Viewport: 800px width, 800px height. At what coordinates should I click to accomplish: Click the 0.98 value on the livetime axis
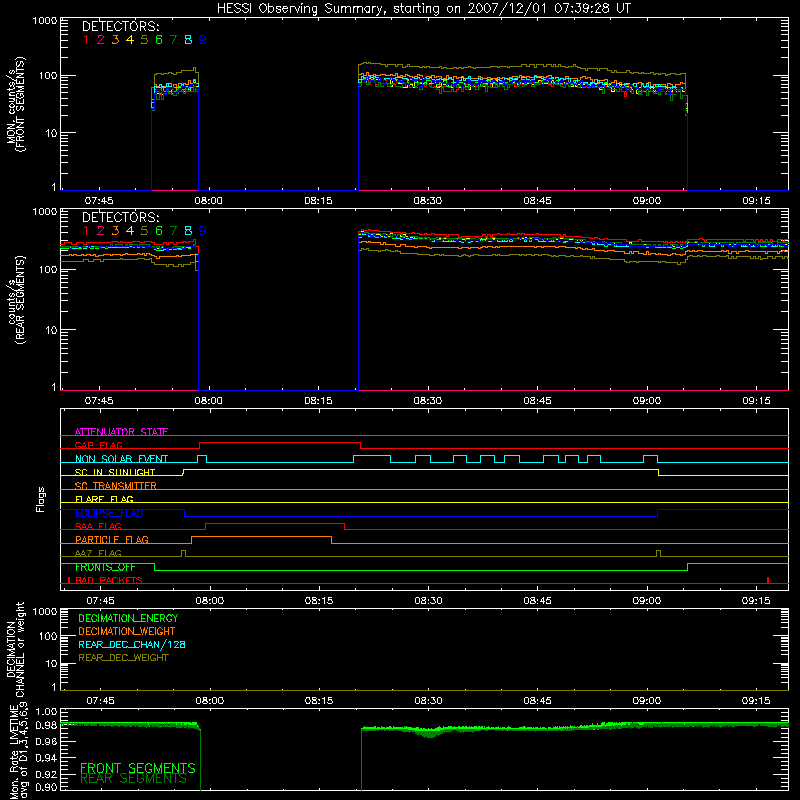click(46, 726)
